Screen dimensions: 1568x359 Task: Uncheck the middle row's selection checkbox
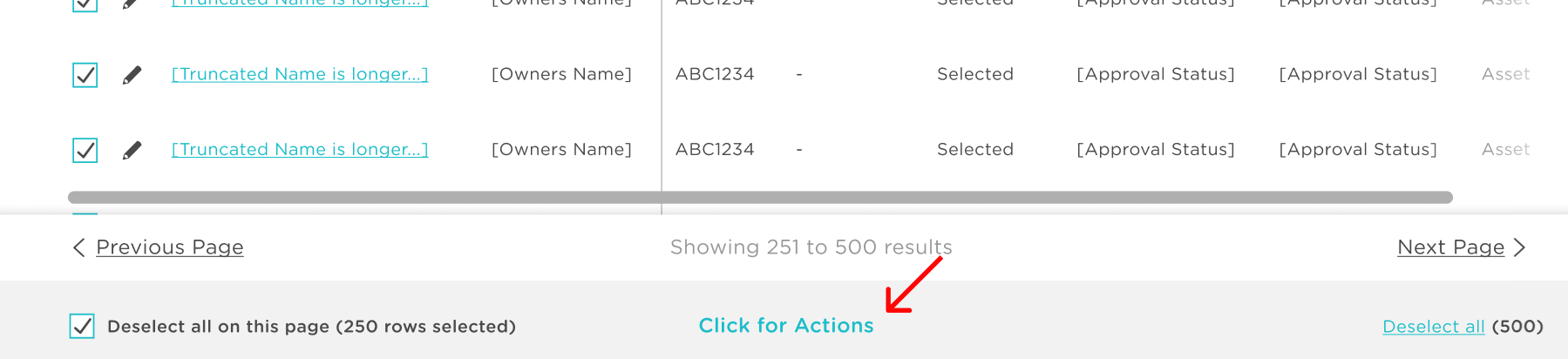coord(85,75)
